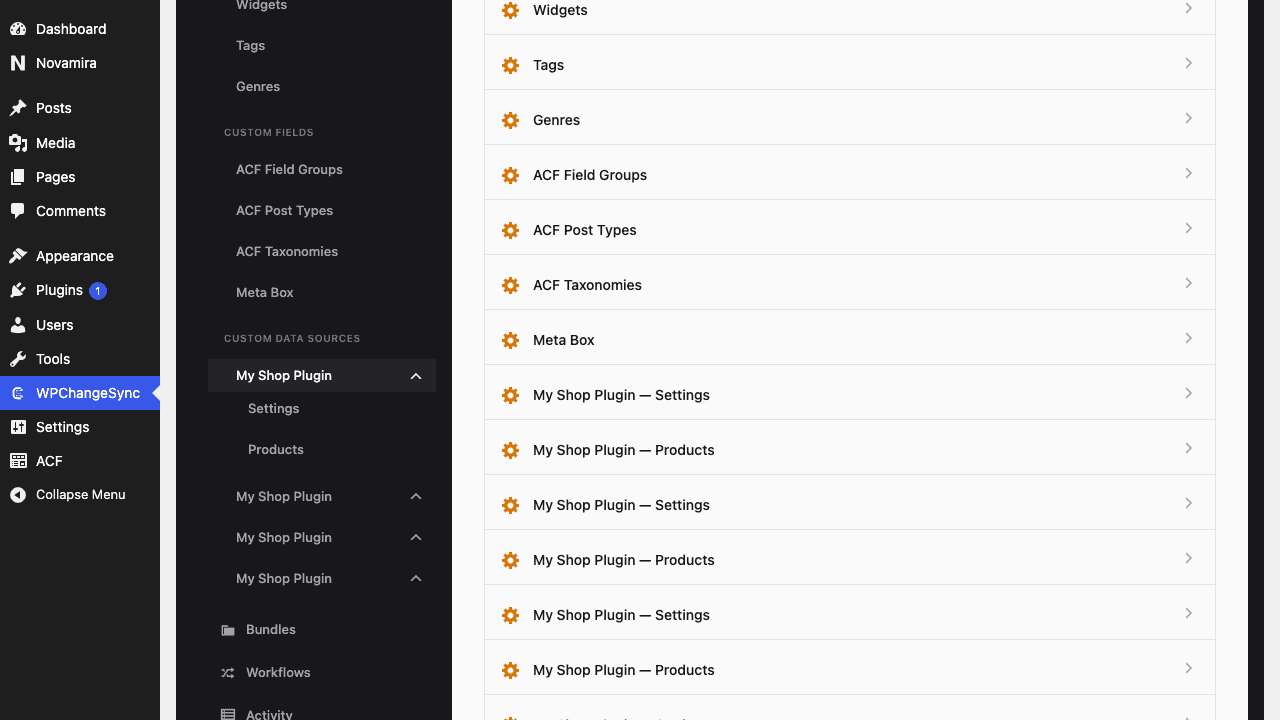Expand the Genres row chevron
Image resolution: width=1280 pixels, height=720 pixels.
(1188, 119)
